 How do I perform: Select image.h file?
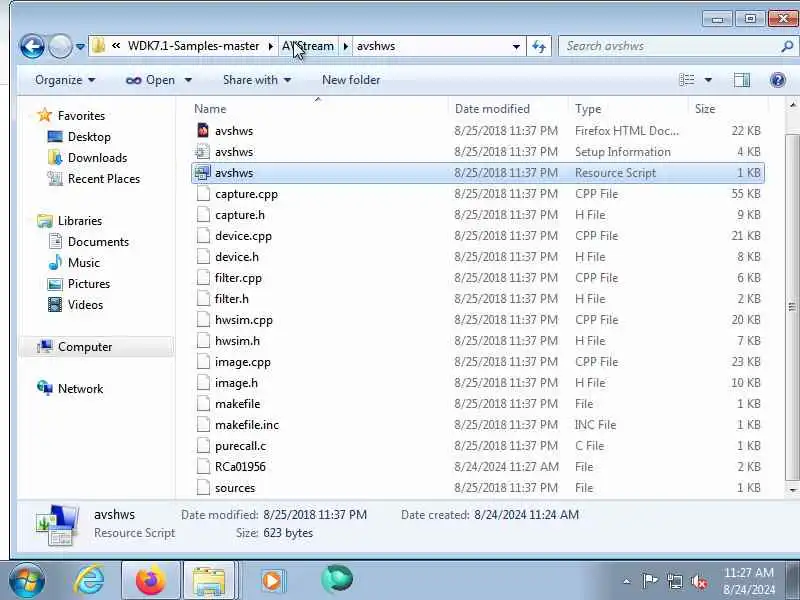(478, 383)
